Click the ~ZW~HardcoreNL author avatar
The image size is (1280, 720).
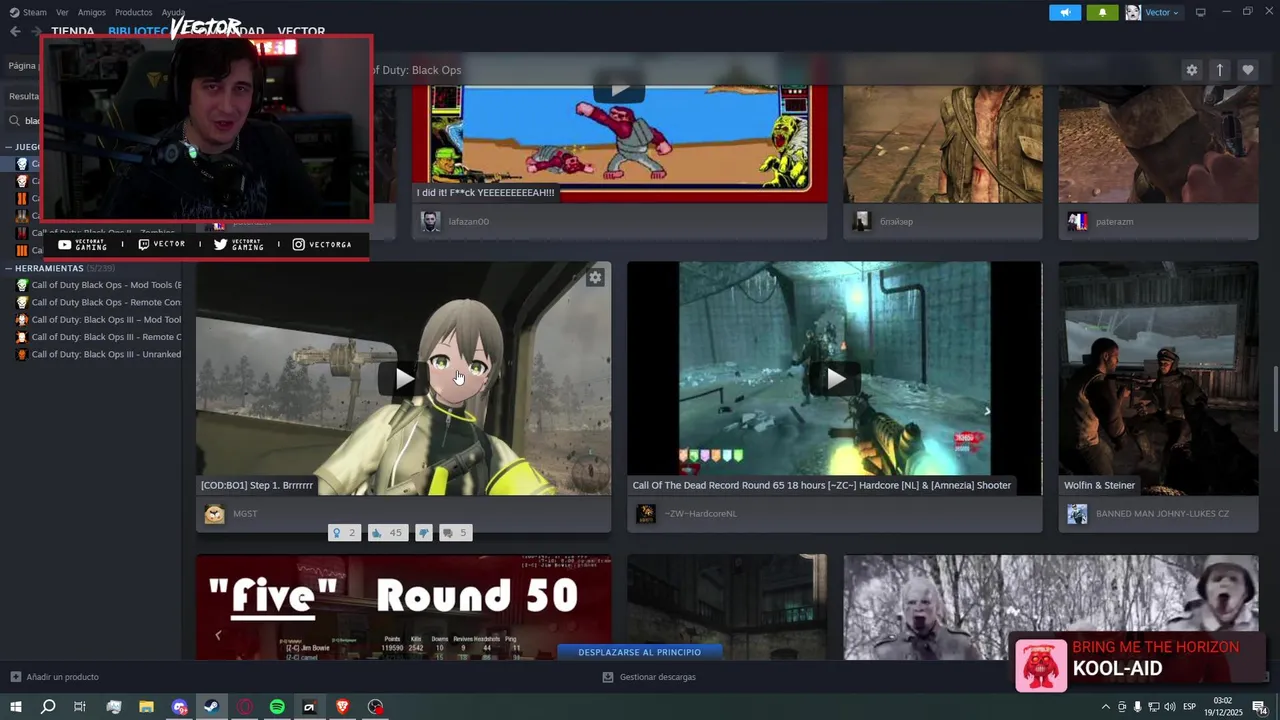pyautogui.click(x=646, y=514)
